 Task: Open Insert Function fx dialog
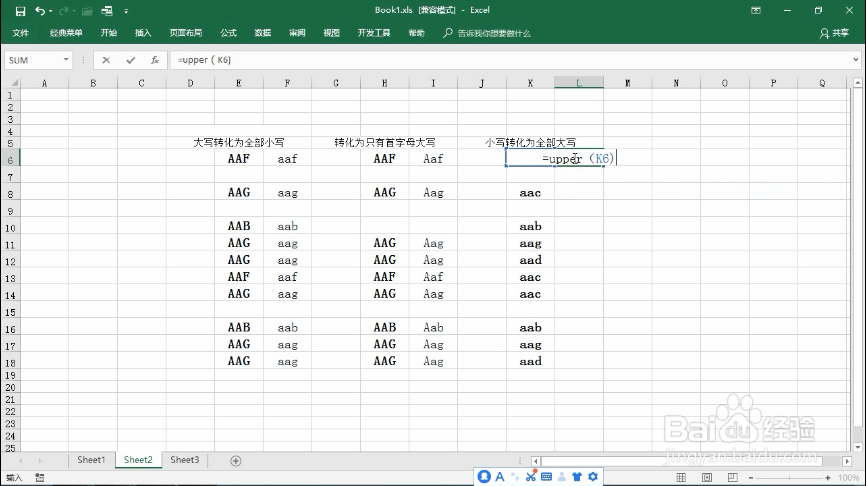155,60
